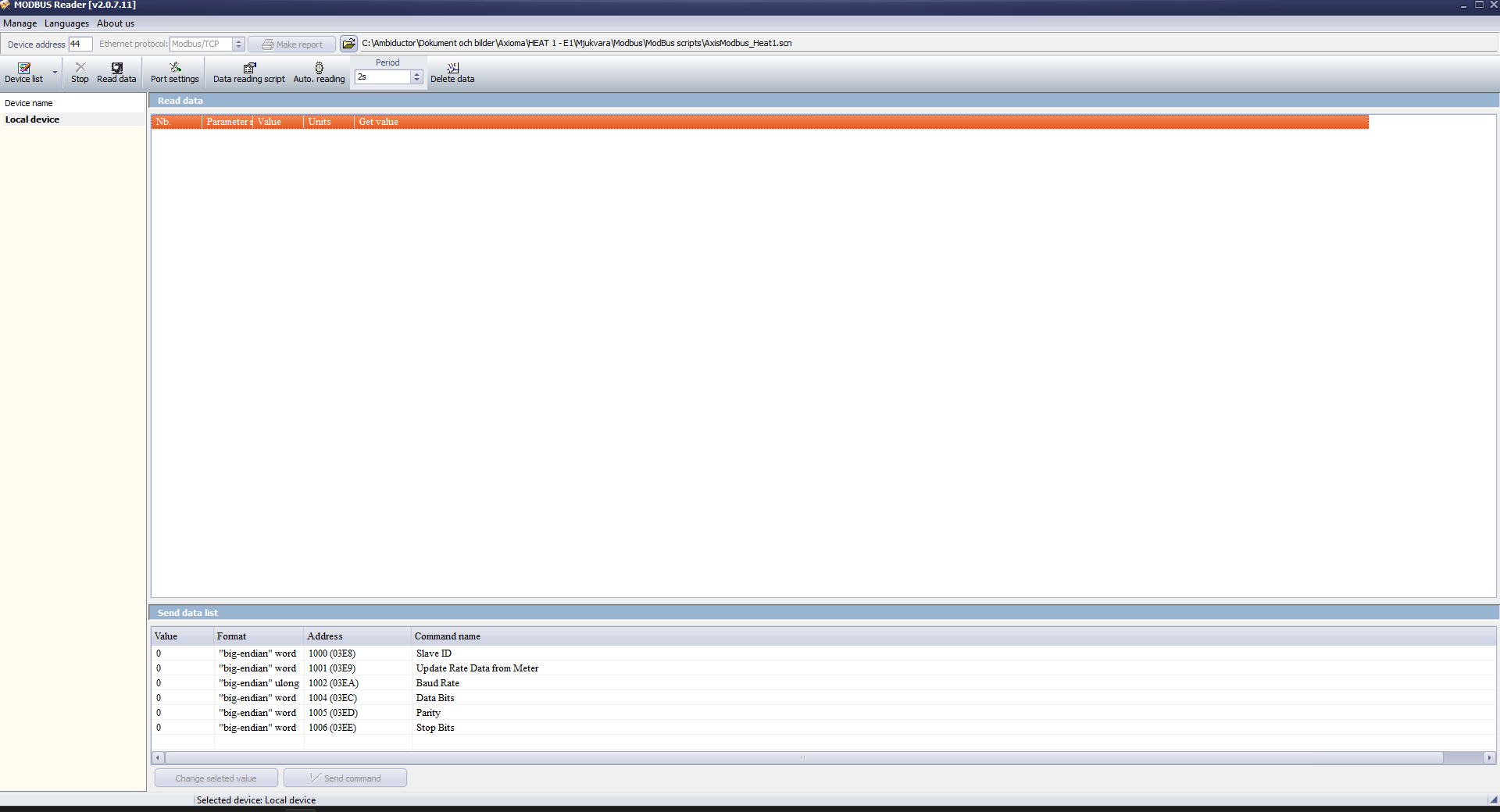Edit the Device address field
The width and height of the screenshot is (1500, 812).
click(x=80, y=44)
